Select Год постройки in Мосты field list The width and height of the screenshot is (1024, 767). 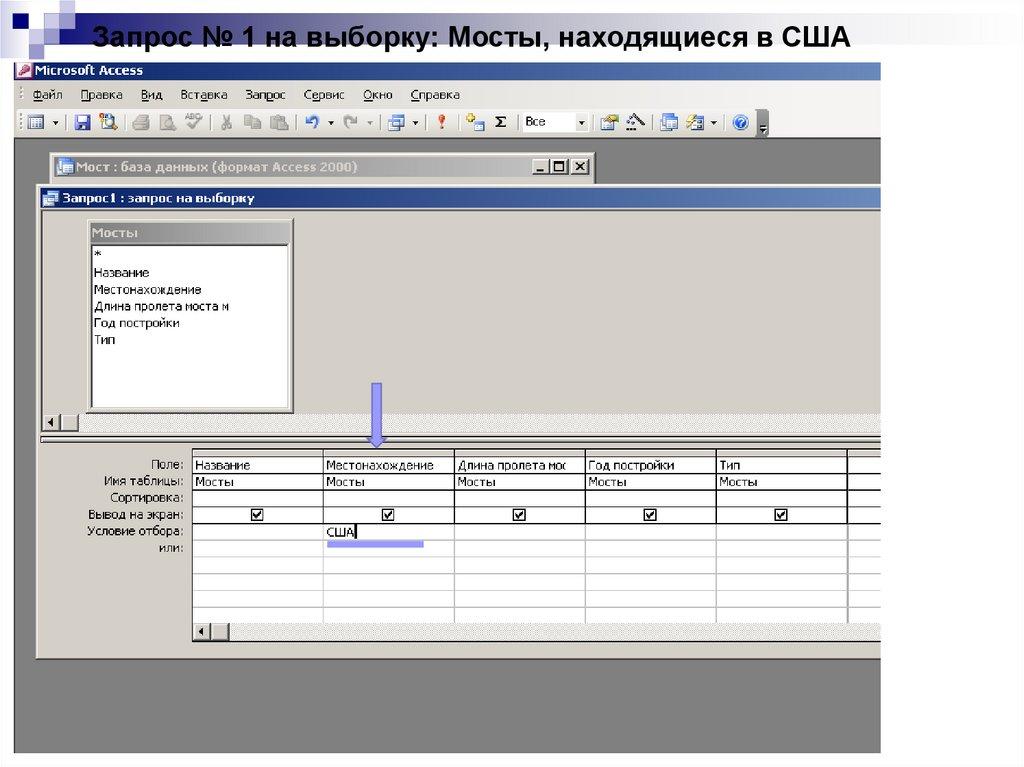point(136,323)
